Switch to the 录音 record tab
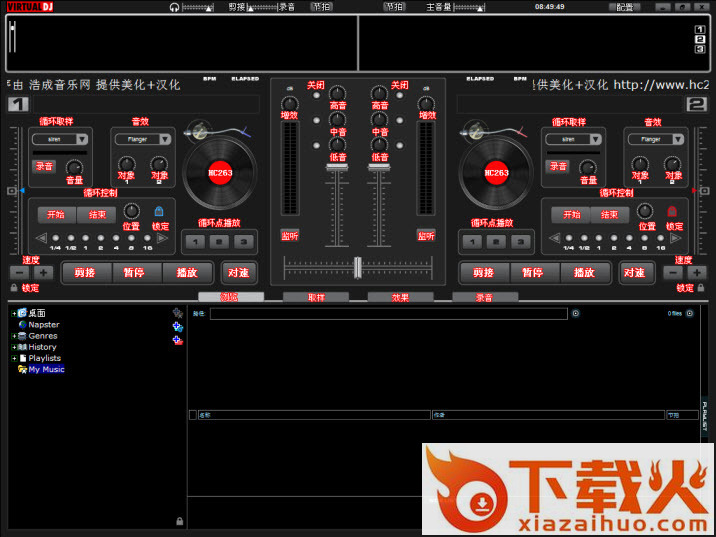 (x=485, y=297)
